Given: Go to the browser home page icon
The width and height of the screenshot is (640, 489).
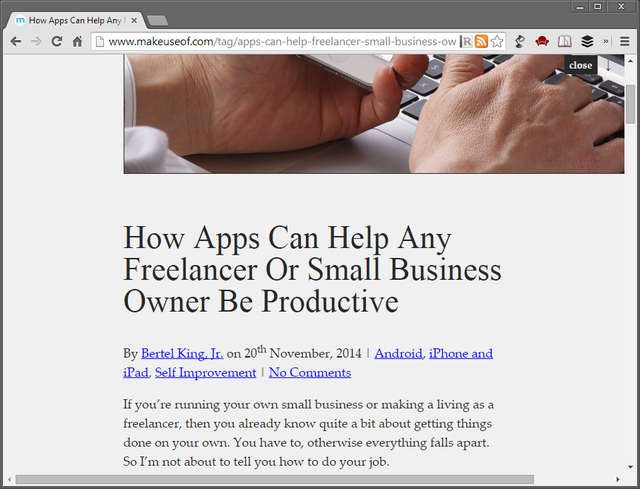Looking at the screenshot, I should coord(77,41).
